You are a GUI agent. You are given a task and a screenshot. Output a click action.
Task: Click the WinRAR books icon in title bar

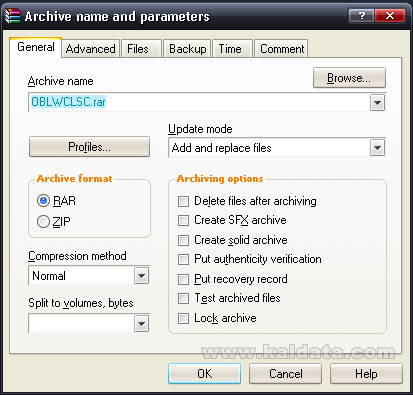click(x=13, y=16)
